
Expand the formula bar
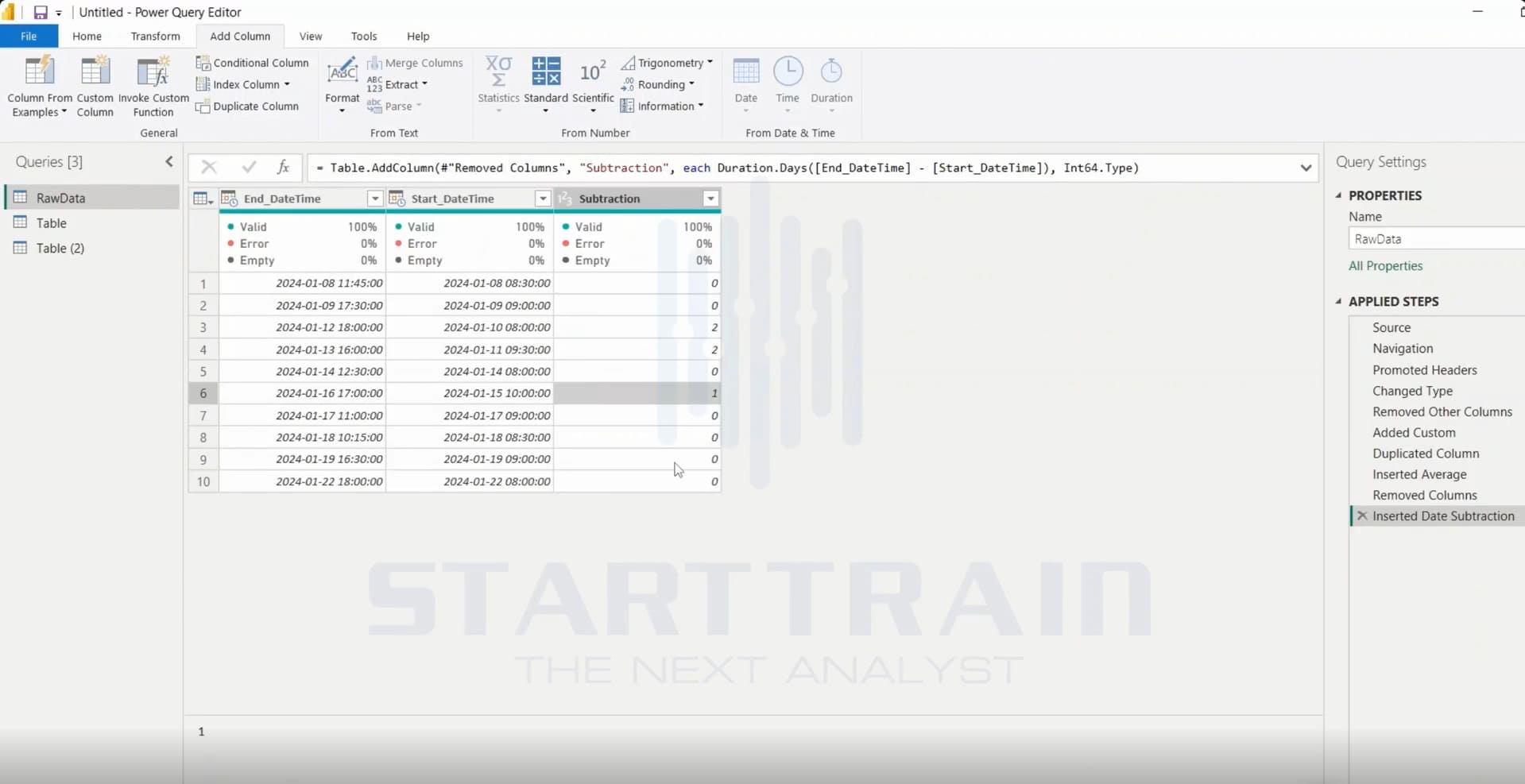1306,168
